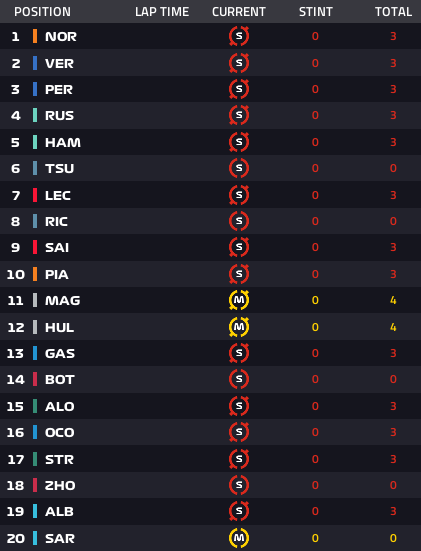Select the CURRENT column header
This screenshot has width=421, height=551.
(239, 12)
